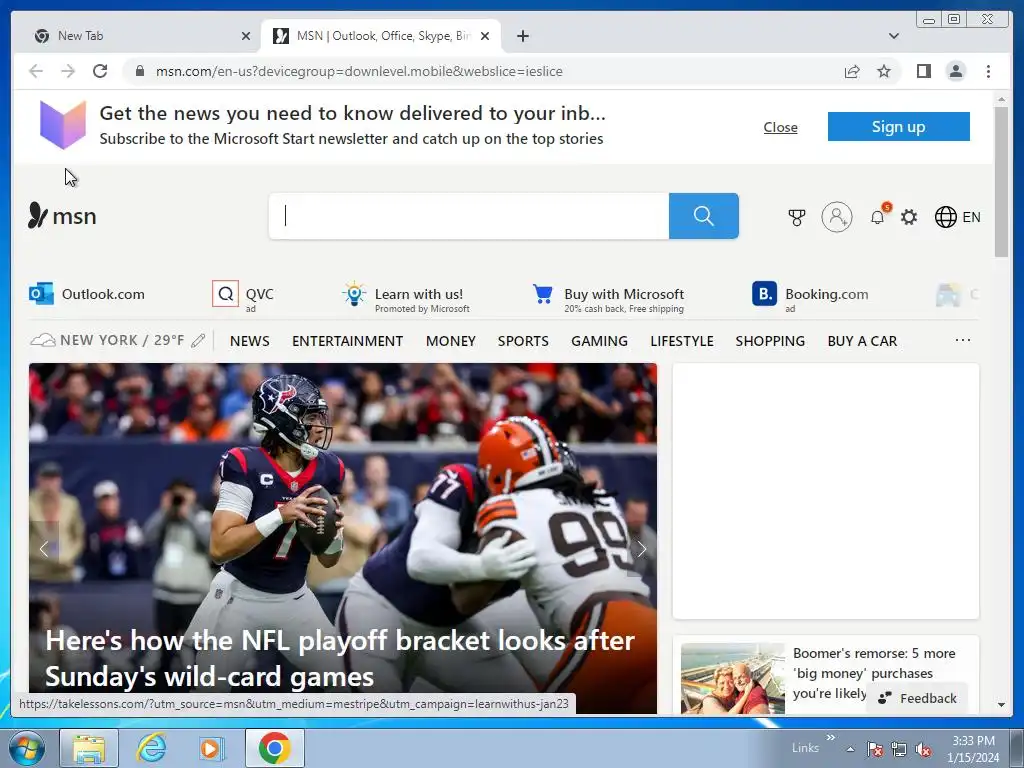This screenshot has width=1024, height=768.
Task: Open Microsoft Rewards trophy icon
Action: pos(796,217)
